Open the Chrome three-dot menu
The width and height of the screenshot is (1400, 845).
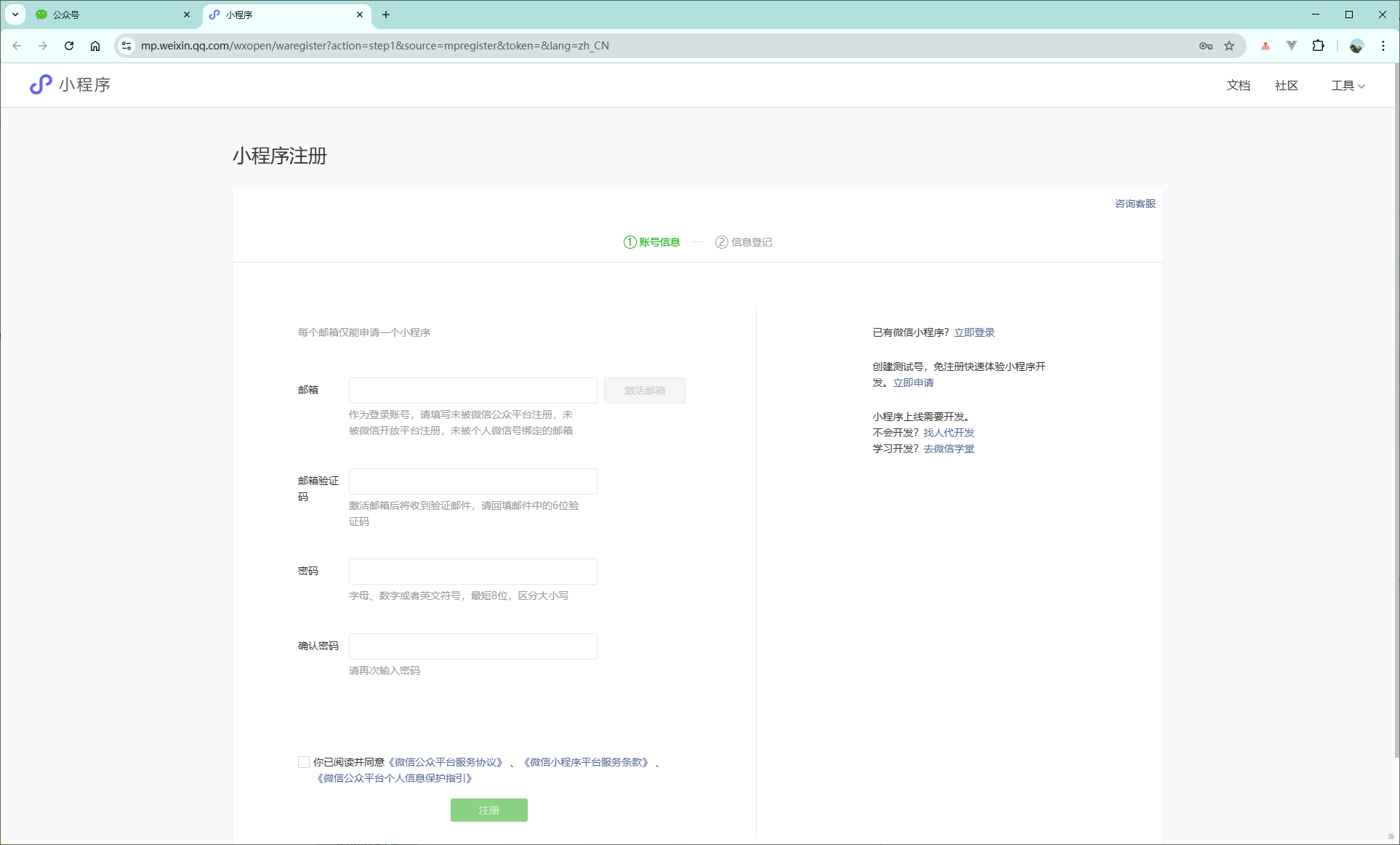[x=1383, y=46]
